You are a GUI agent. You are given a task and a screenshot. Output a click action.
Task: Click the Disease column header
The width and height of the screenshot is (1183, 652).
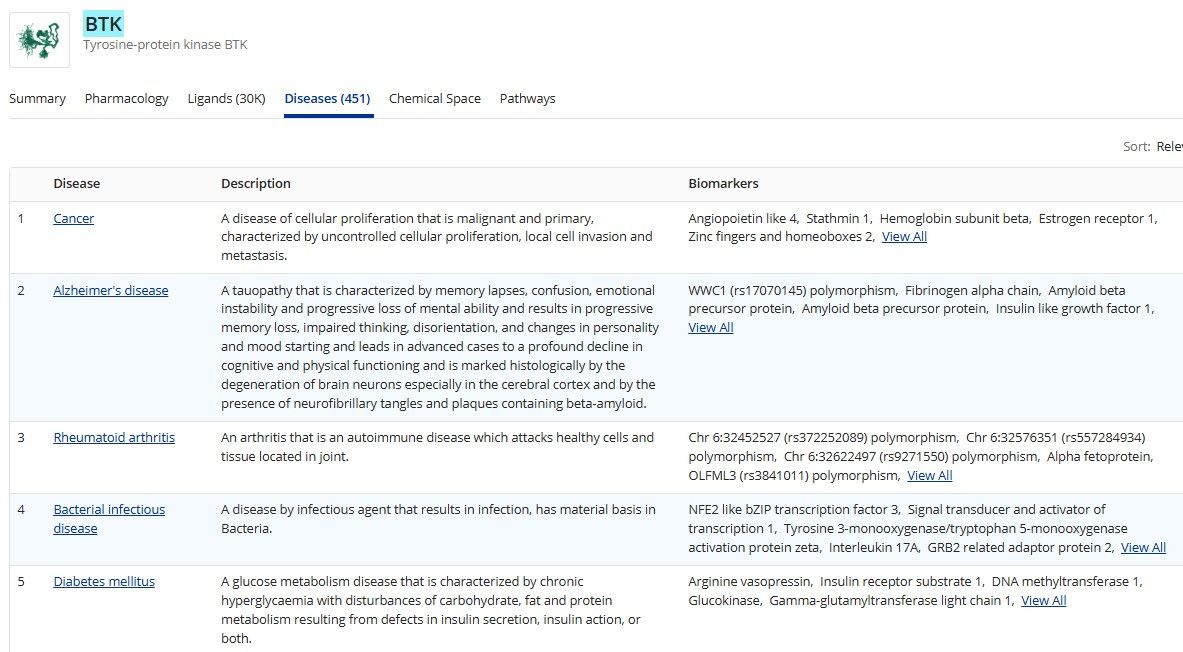click(x=76, y=184)
